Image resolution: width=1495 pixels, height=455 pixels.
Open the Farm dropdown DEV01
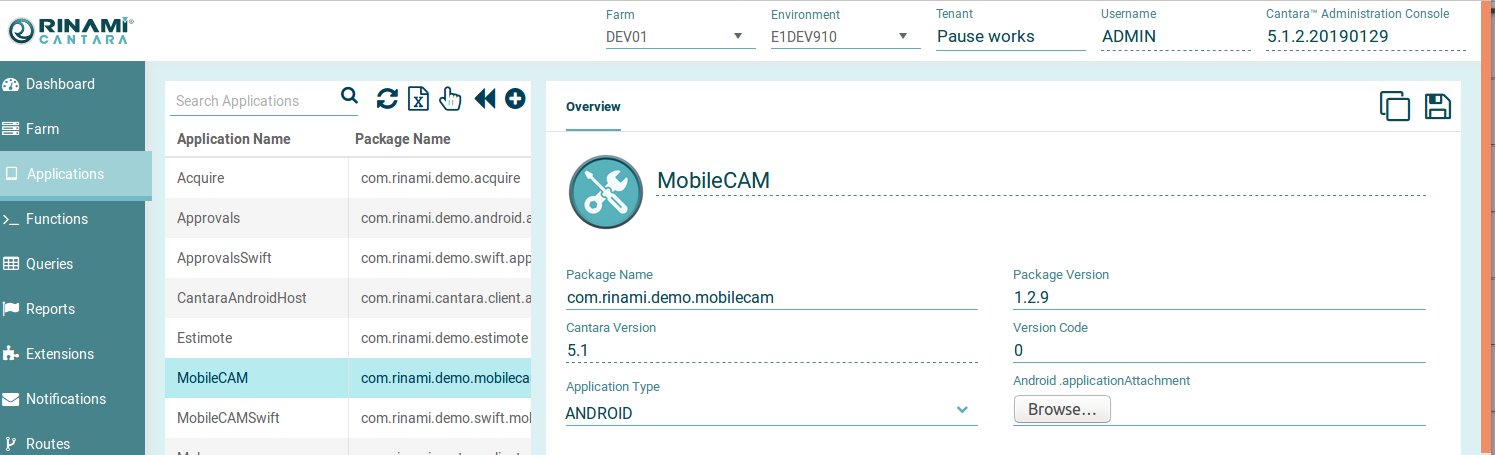[x=680, y=37]
